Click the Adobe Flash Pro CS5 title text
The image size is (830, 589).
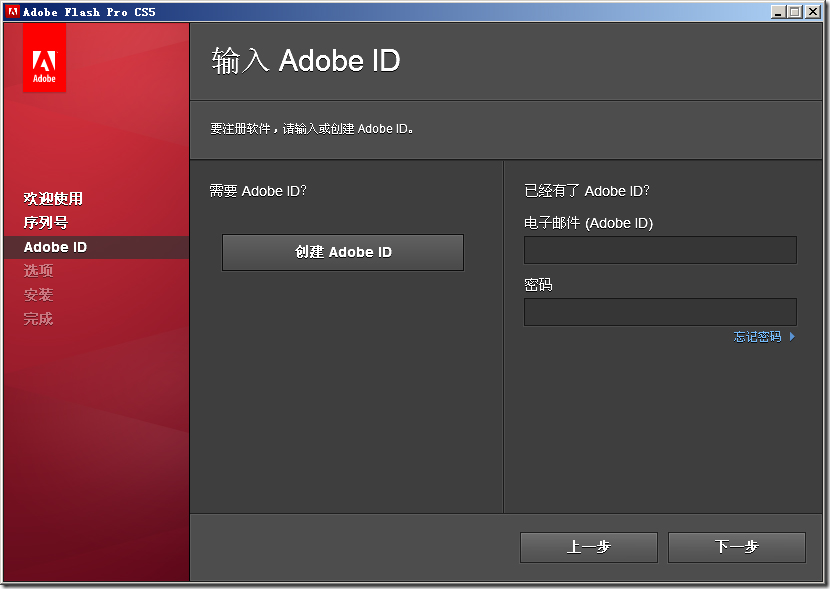tap(89, 12)
